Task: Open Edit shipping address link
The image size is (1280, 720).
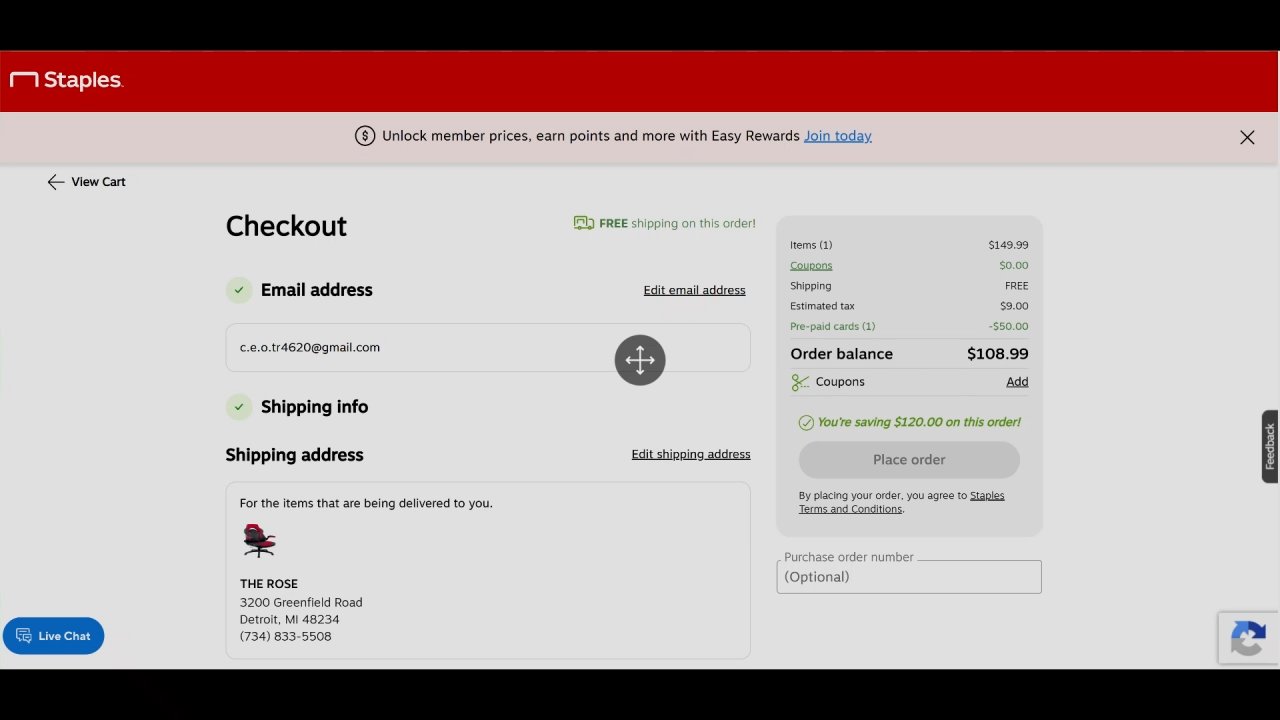Action: (x=691, y=454)
